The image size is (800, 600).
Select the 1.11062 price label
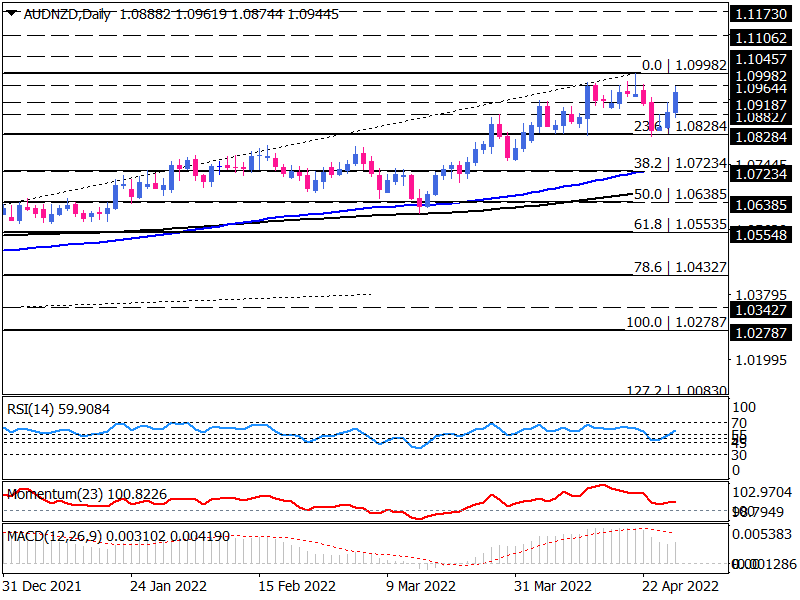click(x=761, y=37)
